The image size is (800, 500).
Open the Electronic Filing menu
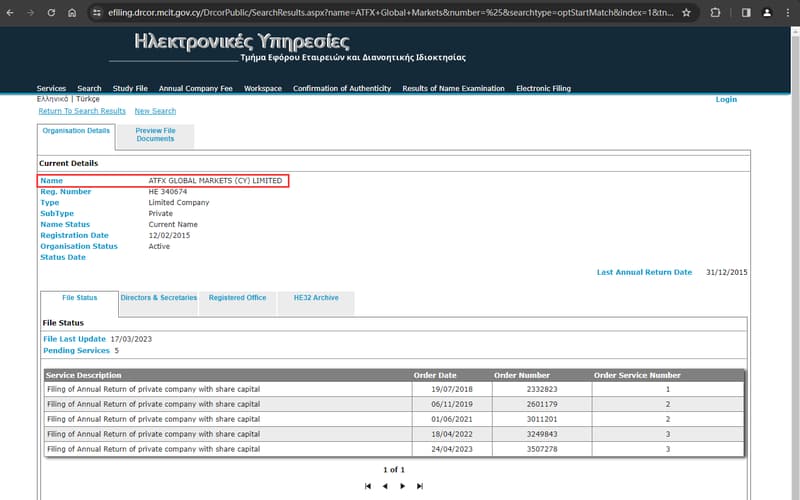click(543, 88)
